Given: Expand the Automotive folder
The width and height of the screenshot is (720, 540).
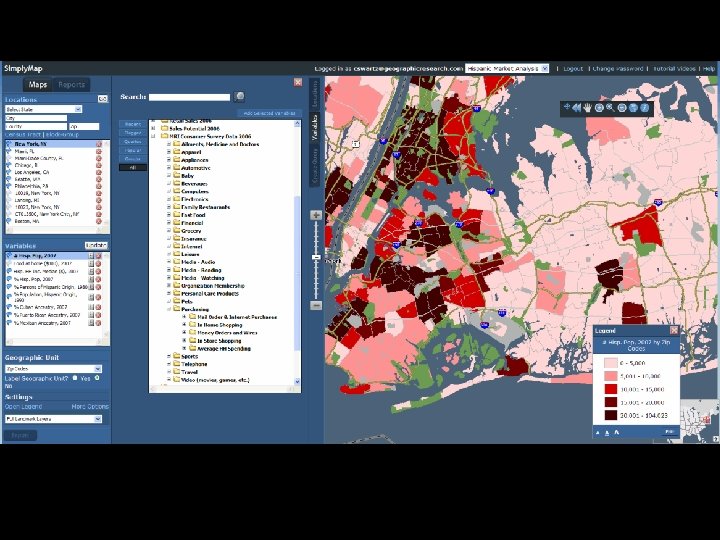Looking at the screenshot, I should [x=169, y=168].
